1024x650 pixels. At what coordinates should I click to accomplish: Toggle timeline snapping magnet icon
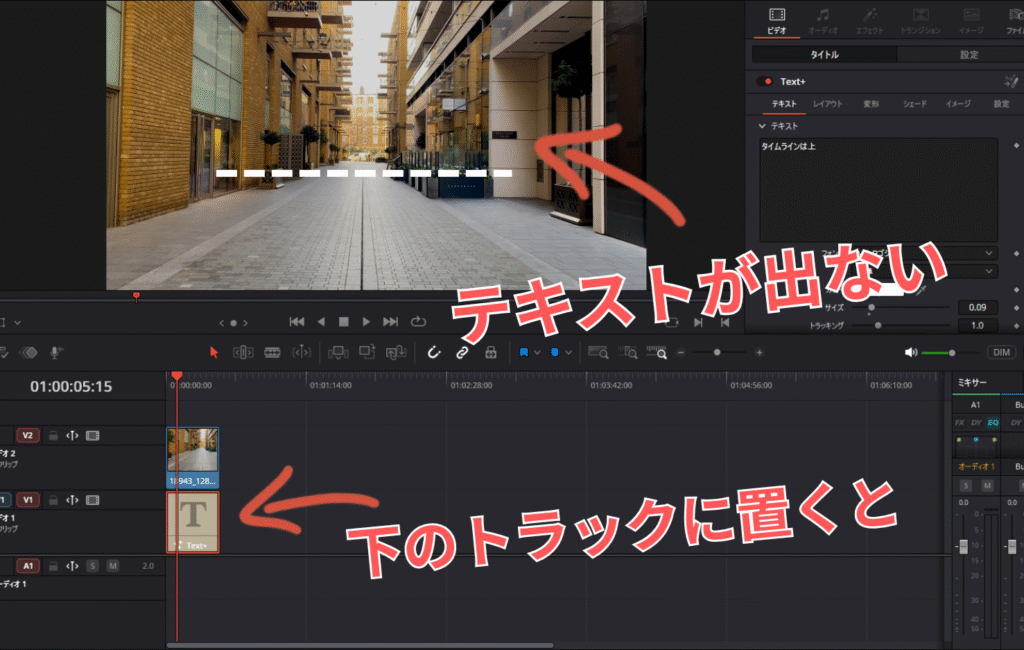pos(433,352)
